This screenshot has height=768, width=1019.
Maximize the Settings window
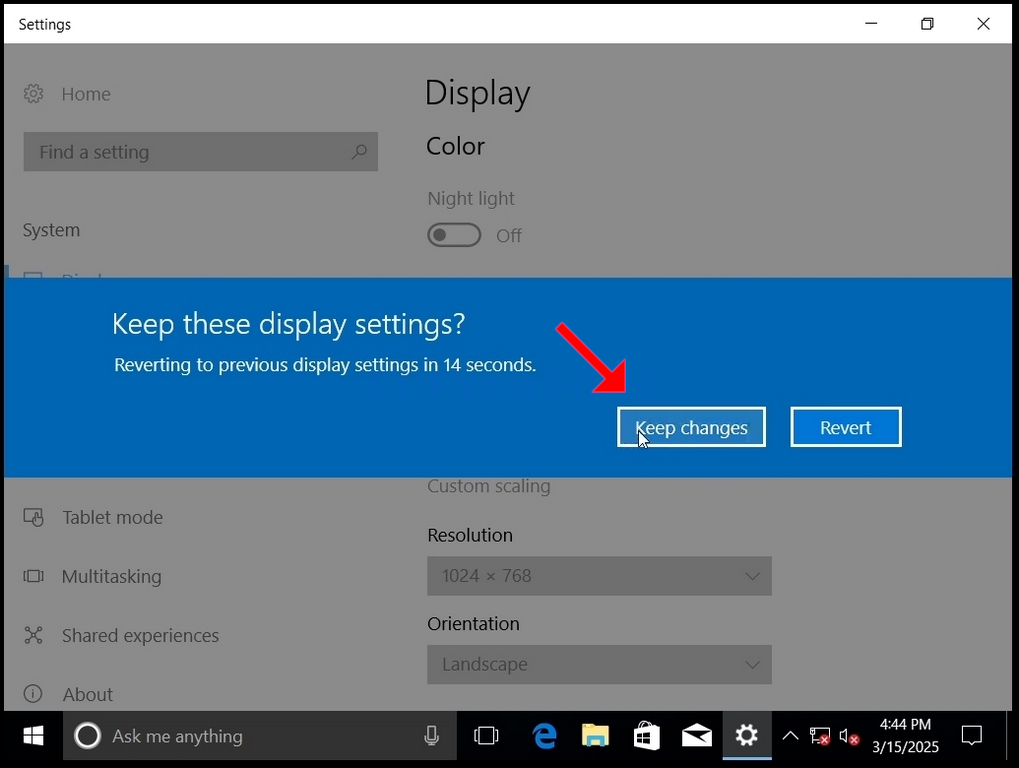pyautogui.click(x=927, y=24)
